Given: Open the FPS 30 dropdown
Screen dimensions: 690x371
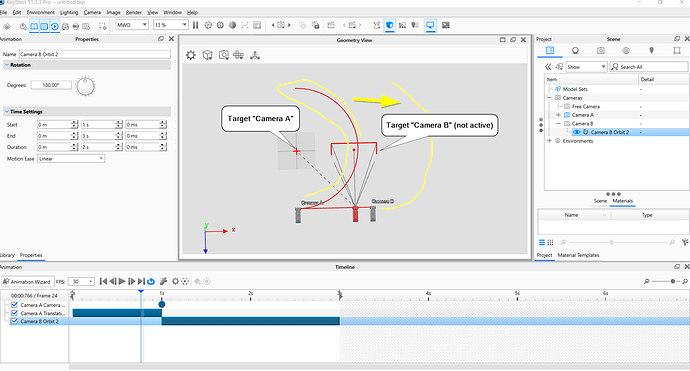Looking at the screenshot, I should 81,281.
